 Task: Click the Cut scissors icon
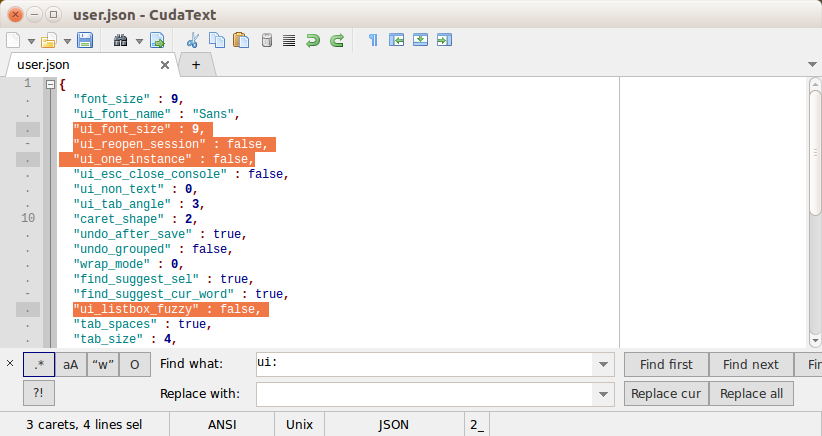[193, 40]
